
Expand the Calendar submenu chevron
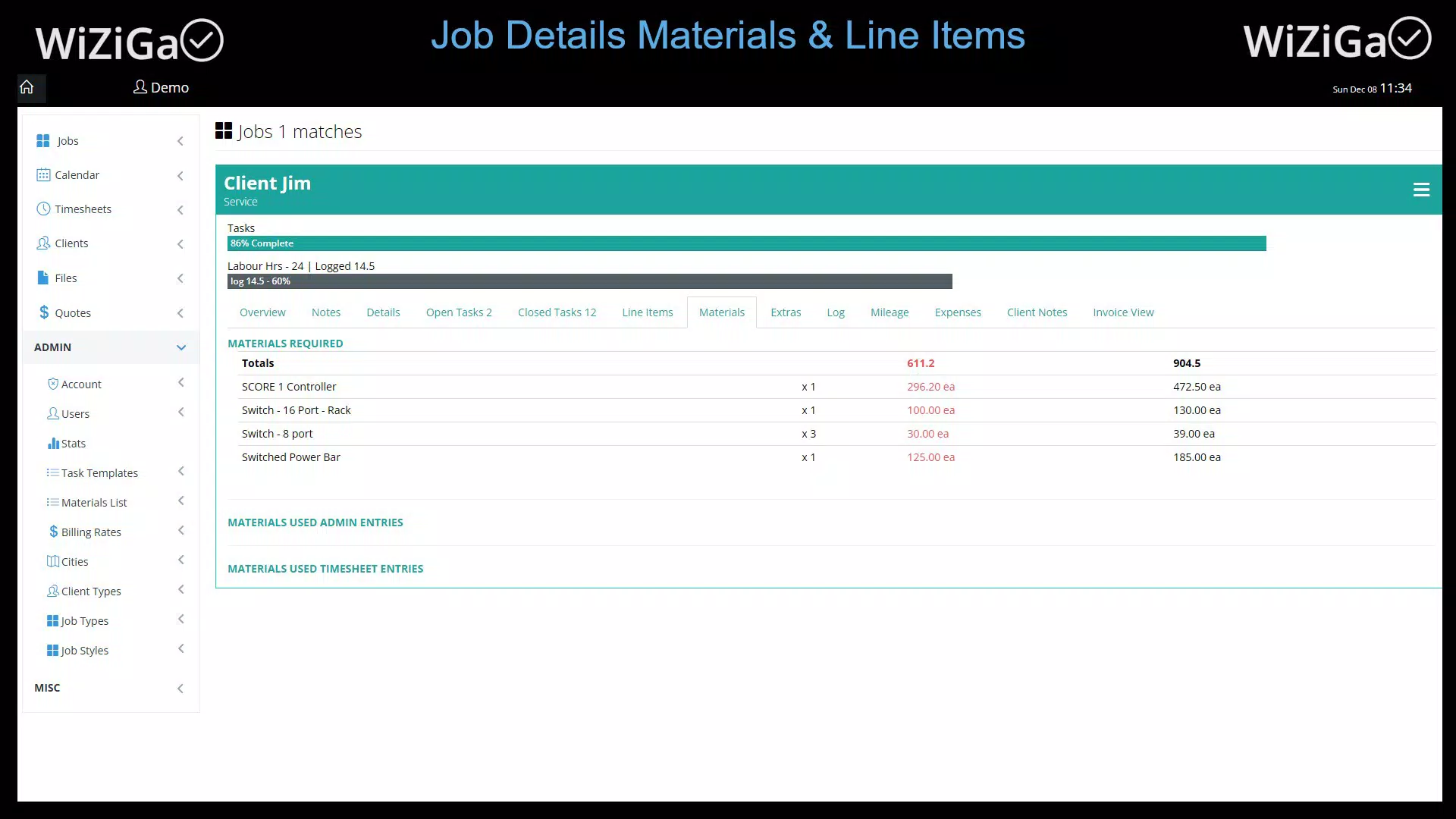pyautogui.click(x=180, y=176)
